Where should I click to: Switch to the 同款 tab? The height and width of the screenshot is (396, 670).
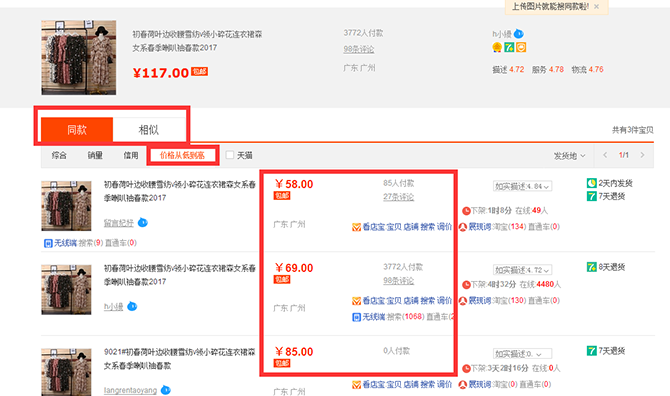pyautogui.click(x=77, y=130)
